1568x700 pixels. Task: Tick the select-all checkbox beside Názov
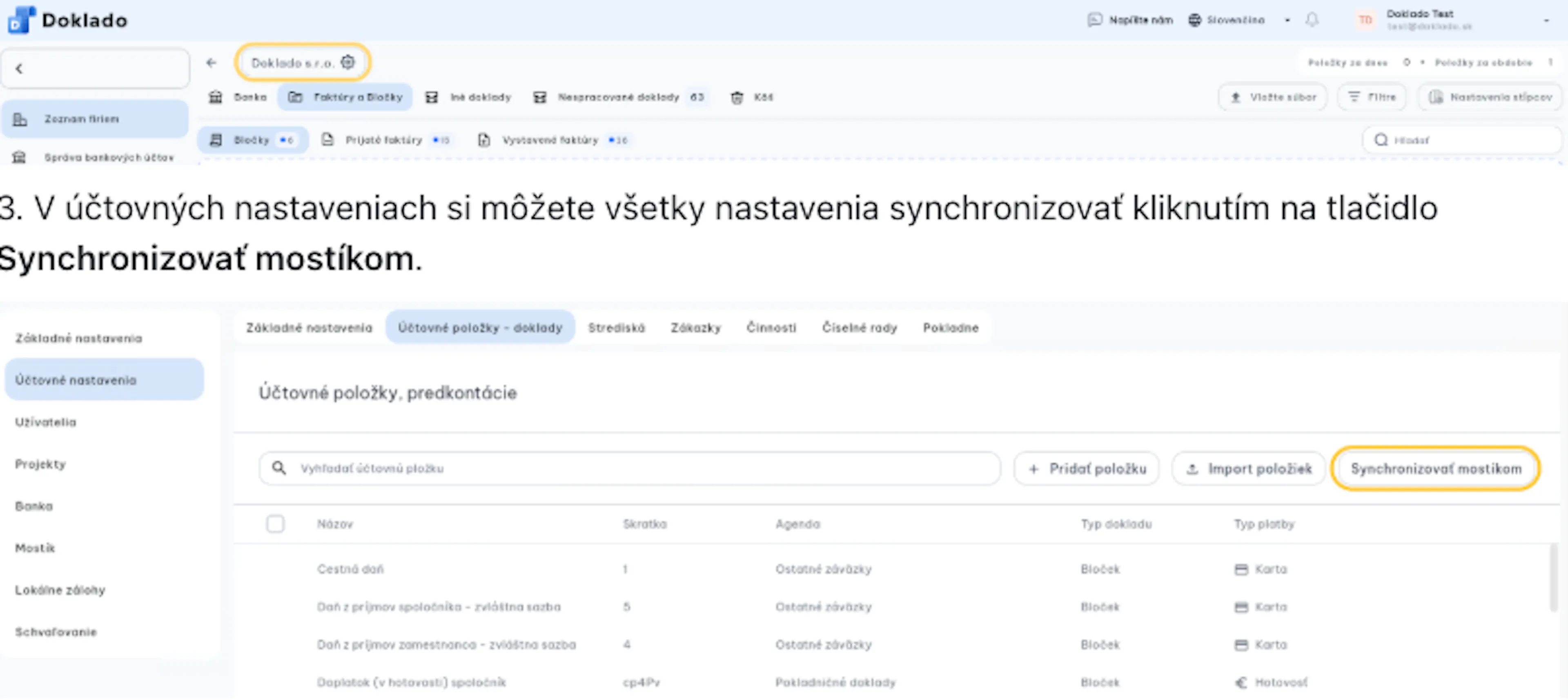click(x=275, y=524)
